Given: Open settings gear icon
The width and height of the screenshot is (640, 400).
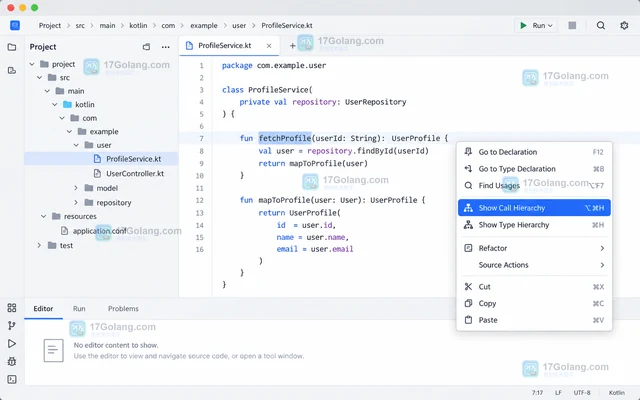Looking at the screenshot, I should (x=624, y=25).
